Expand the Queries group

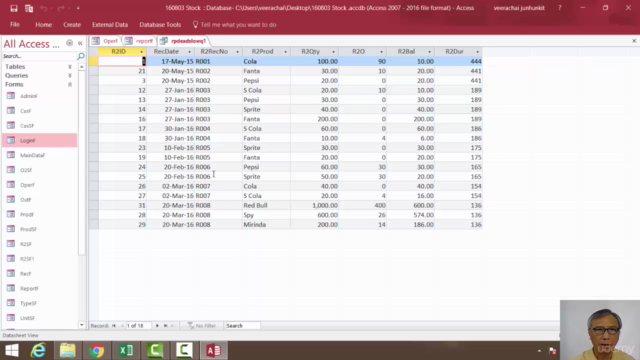tap(70, 76)
